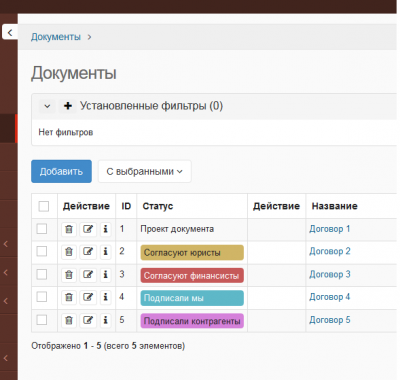This screenshot has width=400, height=380.
Task: Check the box for the Договор 1 row
Action: pyautogui.click(x=42, y=229)
